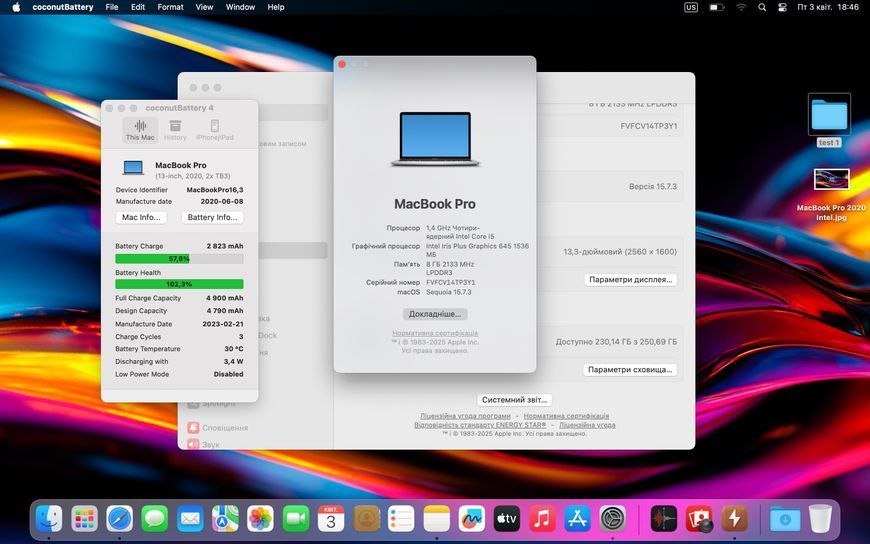The image size is (870, 544).
Task: Open Music from the Dock
Action: 542,519
